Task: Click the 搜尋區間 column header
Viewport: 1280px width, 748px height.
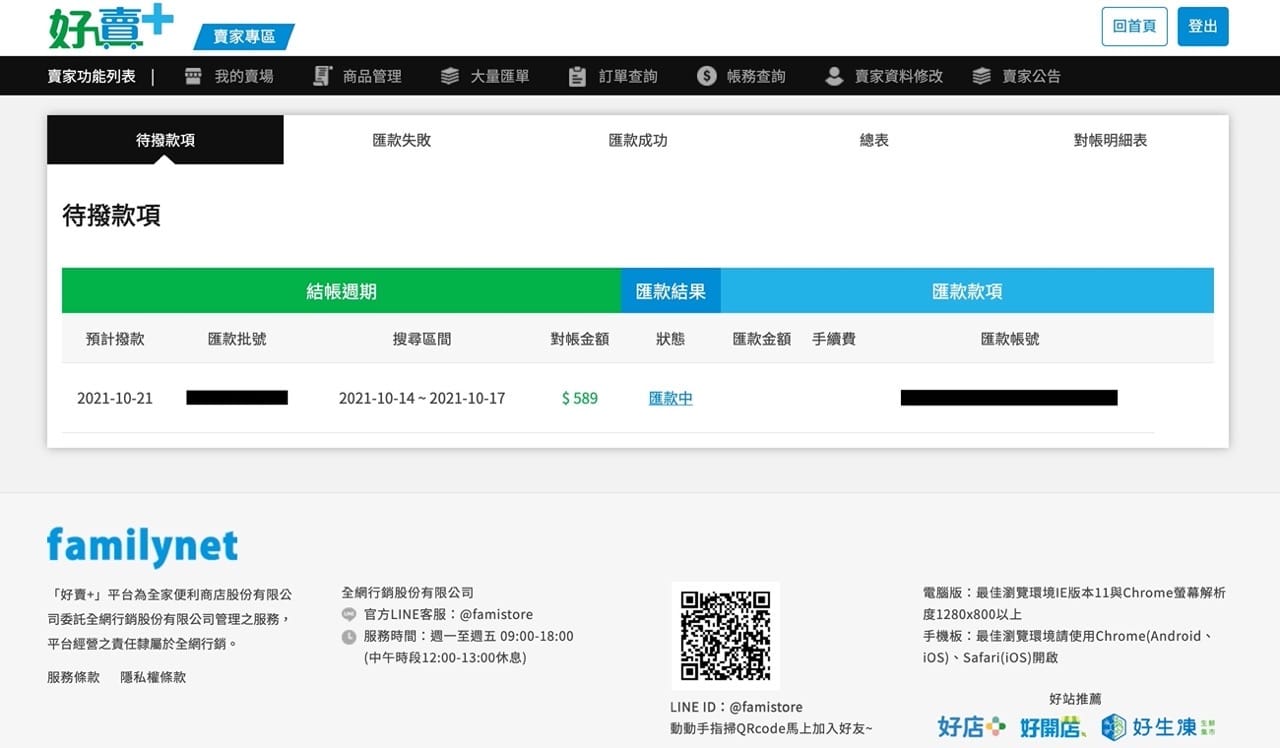Action: [422, 339]
